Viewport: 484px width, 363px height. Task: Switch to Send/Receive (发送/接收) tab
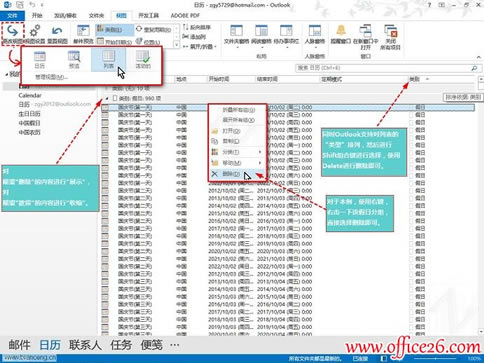point(66,15)
